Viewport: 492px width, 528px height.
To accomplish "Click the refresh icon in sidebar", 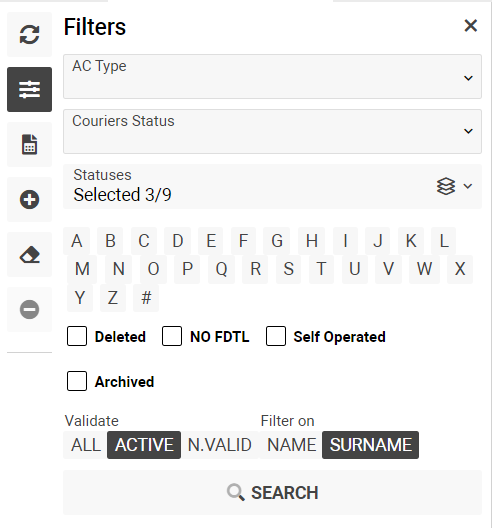I will [30, 34].
